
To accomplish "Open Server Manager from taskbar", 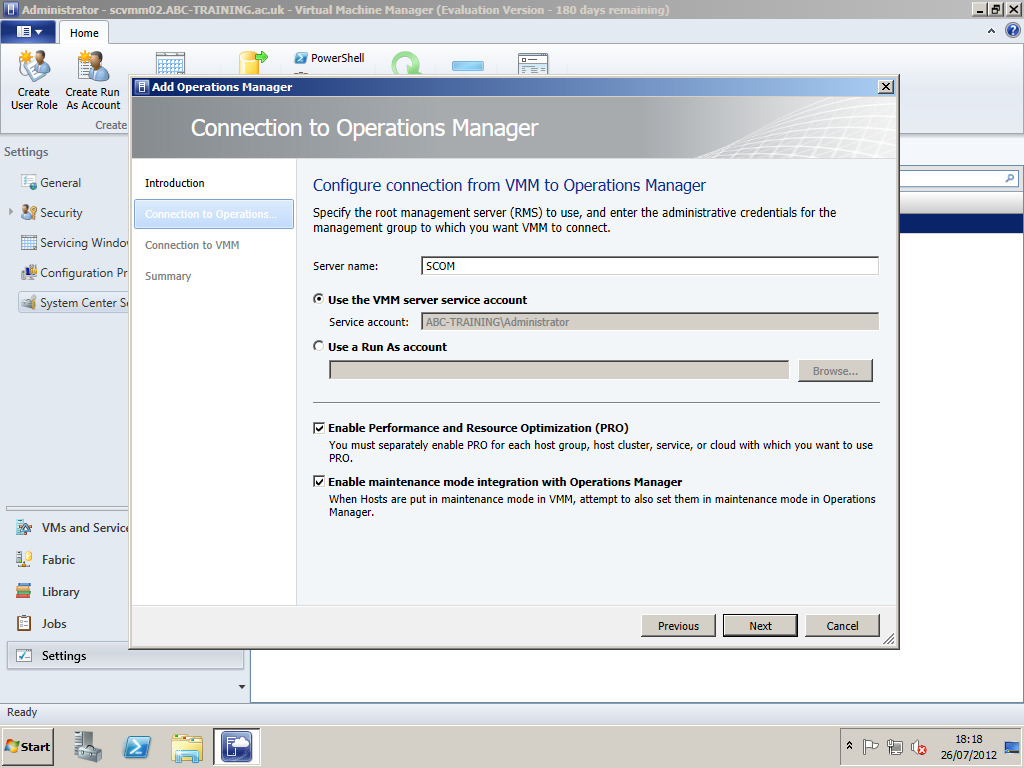I will [88, 746].
